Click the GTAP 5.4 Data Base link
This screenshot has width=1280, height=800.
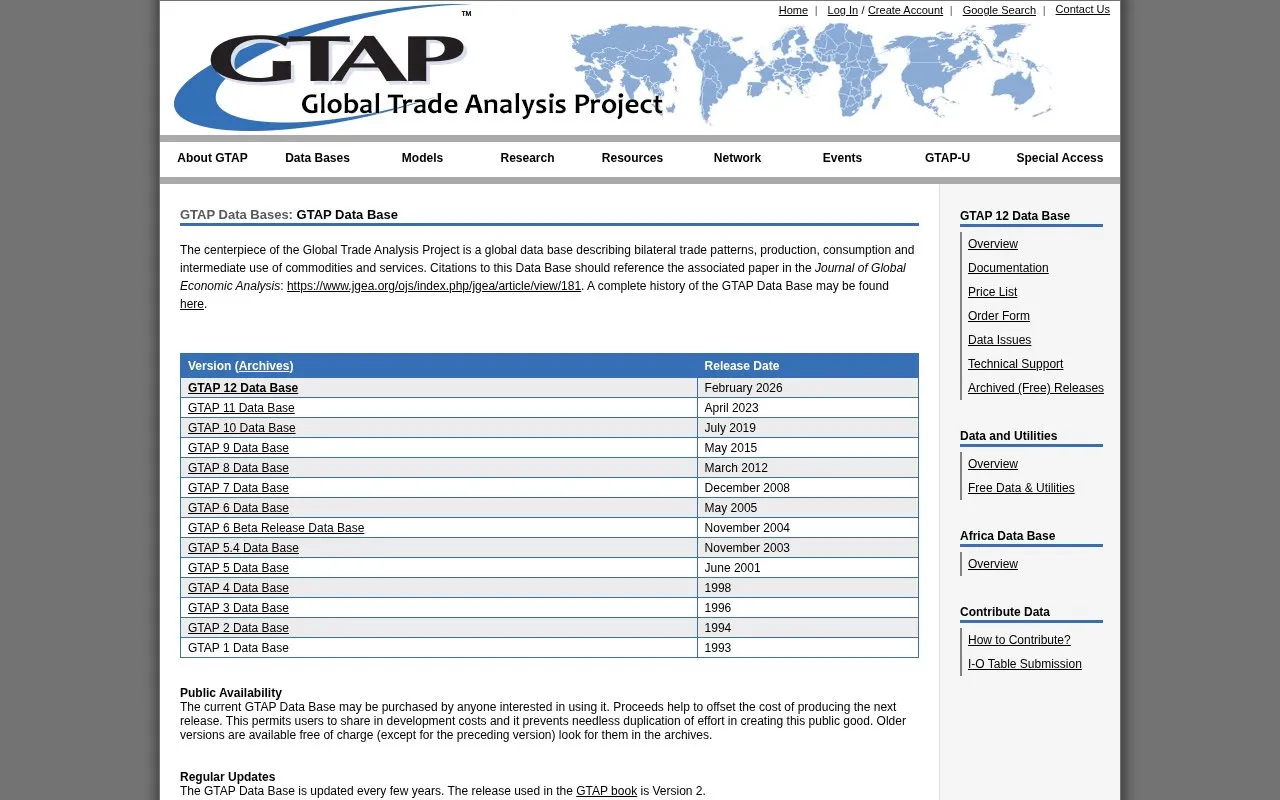(x=243, y=548)
